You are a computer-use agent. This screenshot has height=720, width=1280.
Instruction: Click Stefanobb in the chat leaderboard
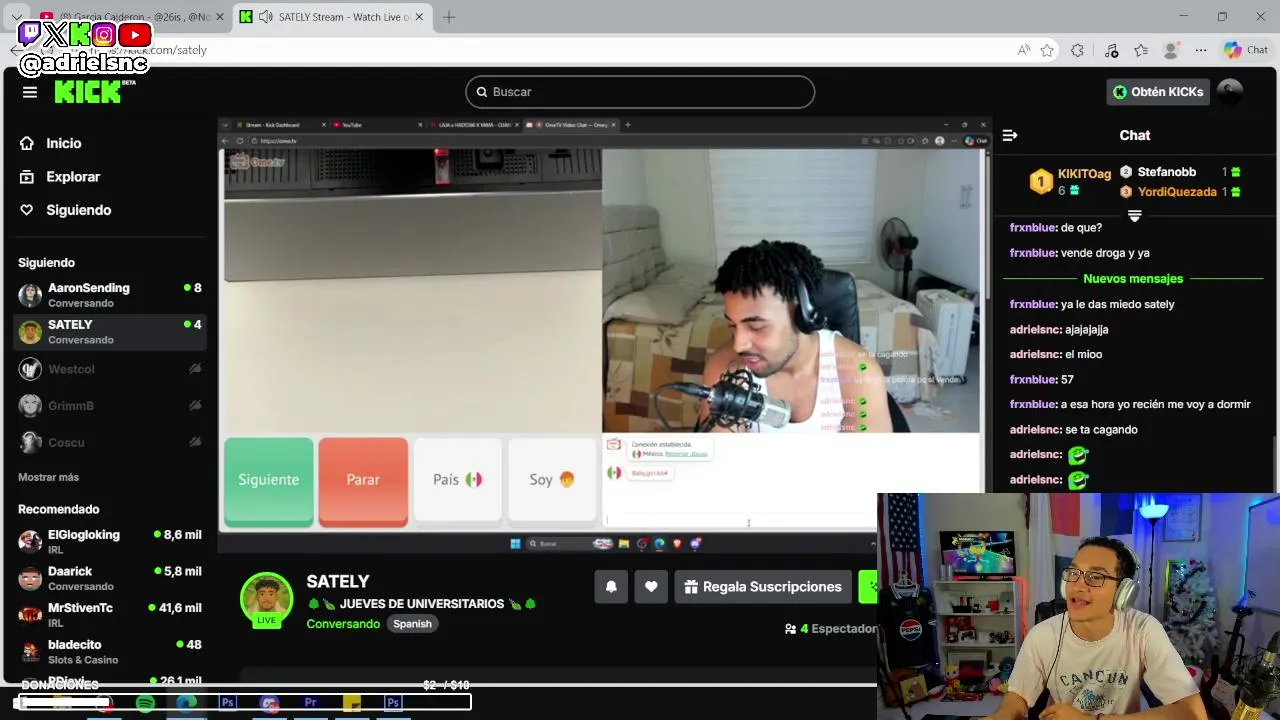coord(1166,172)
